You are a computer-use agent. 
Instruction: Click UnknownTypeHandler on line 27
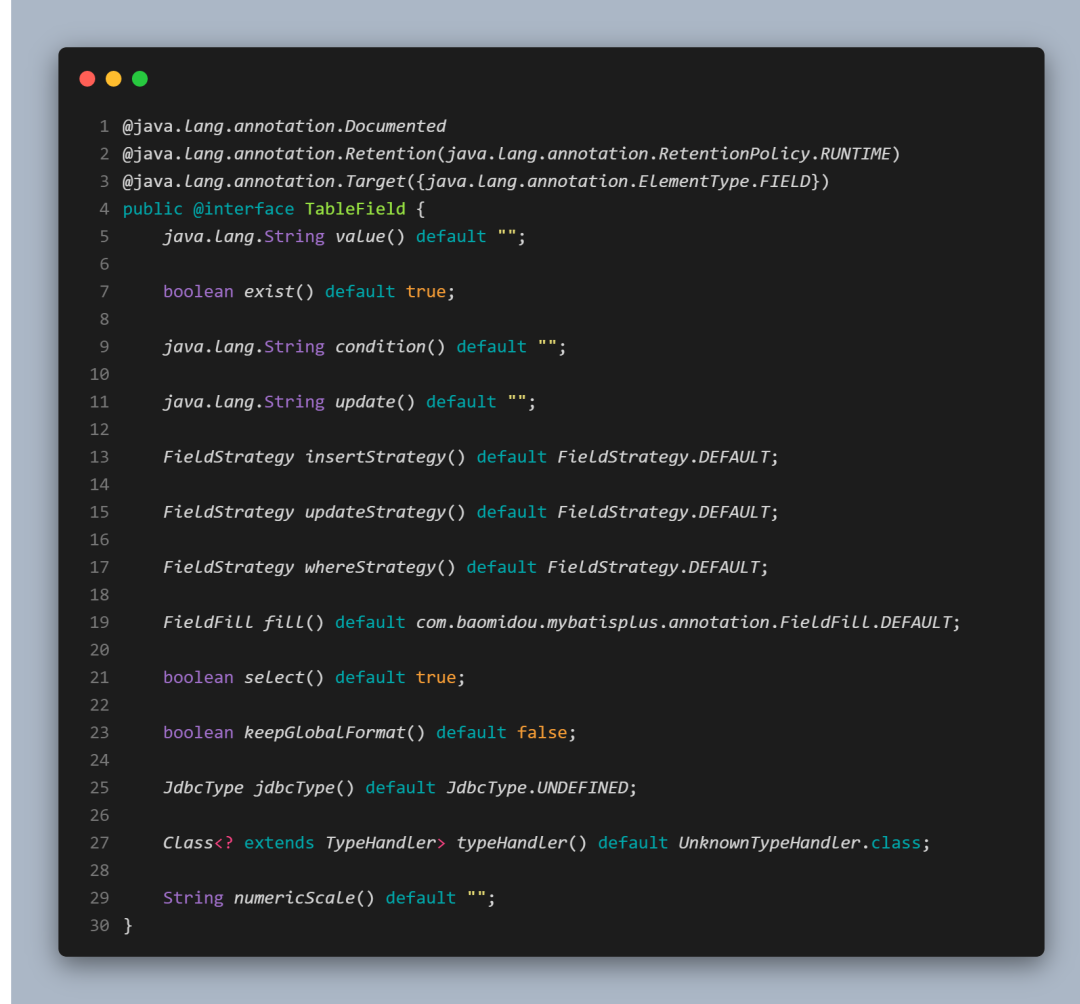pyautogui.click(x=770, y=843)
